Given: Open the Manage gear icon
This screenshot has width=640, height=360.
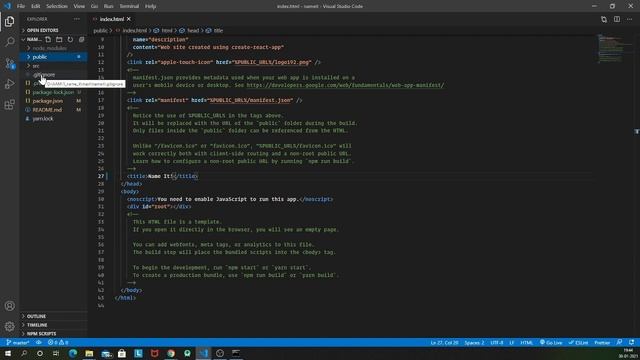Looking at the screenshot, I should tap(9, 326).
